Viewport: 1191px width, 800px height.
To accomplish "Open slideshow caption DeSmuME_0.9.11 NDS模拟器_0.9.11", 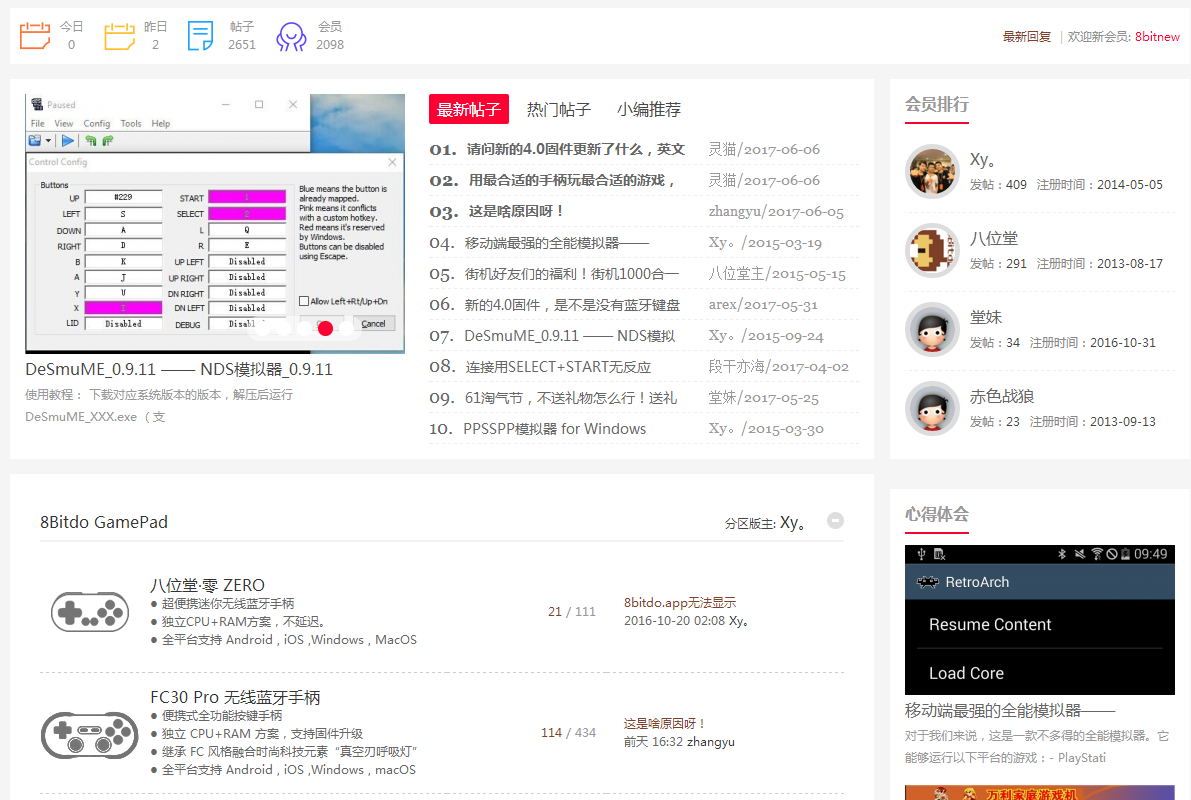I will (178, 369).
